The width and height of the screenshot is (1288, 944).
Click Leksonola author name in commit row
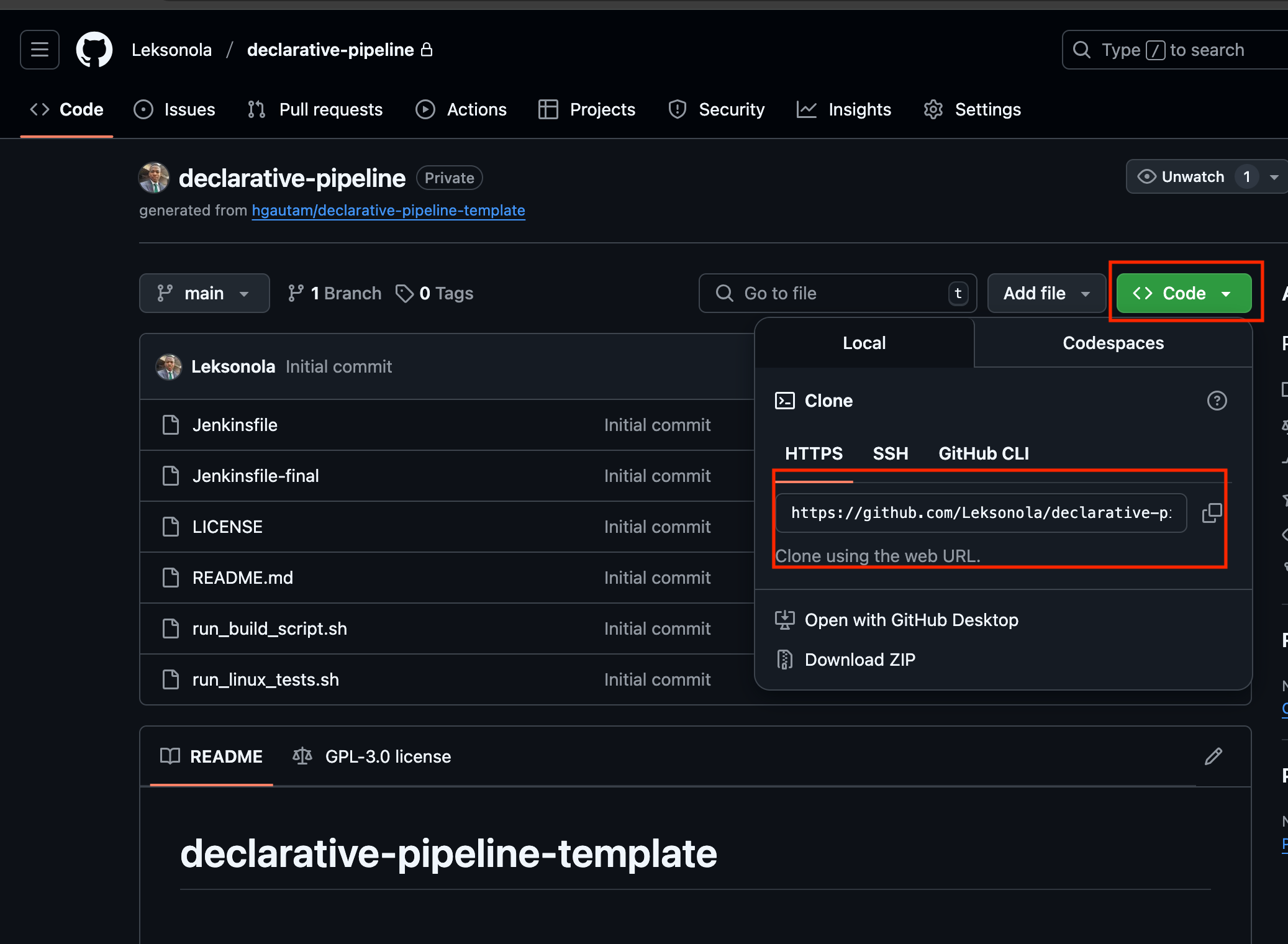(x=233, y=366)
